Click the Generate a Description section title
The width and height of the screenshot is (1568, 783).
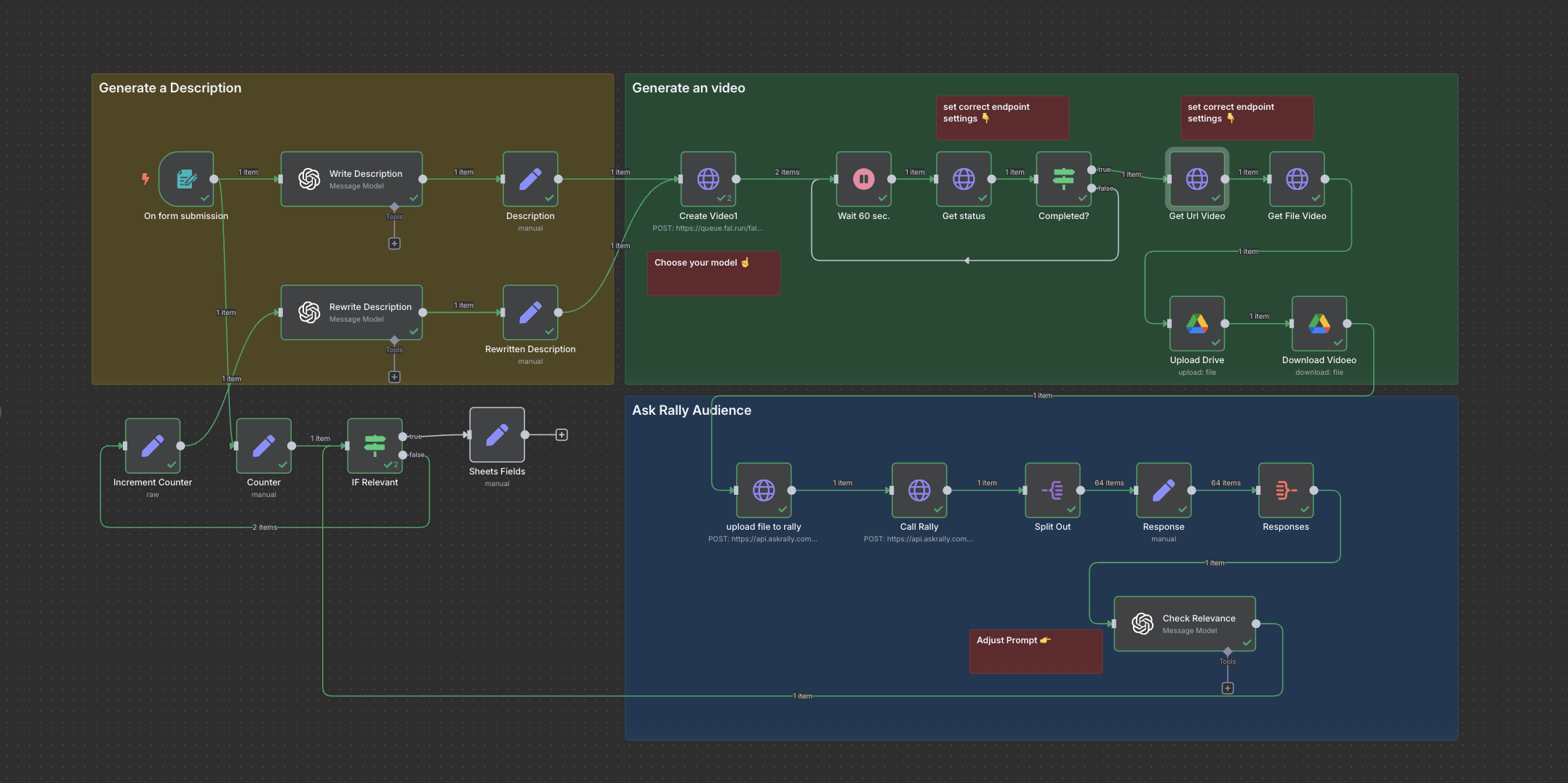170,88
